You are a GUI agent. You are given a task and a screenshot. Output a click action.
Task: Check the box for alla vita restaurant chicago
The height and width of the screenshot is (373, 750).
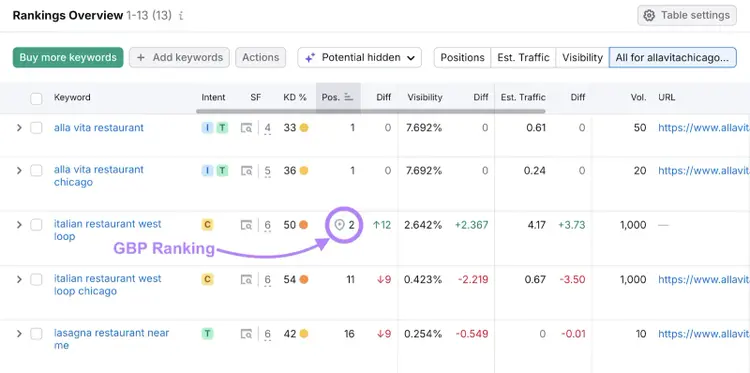tap(36, 170)
